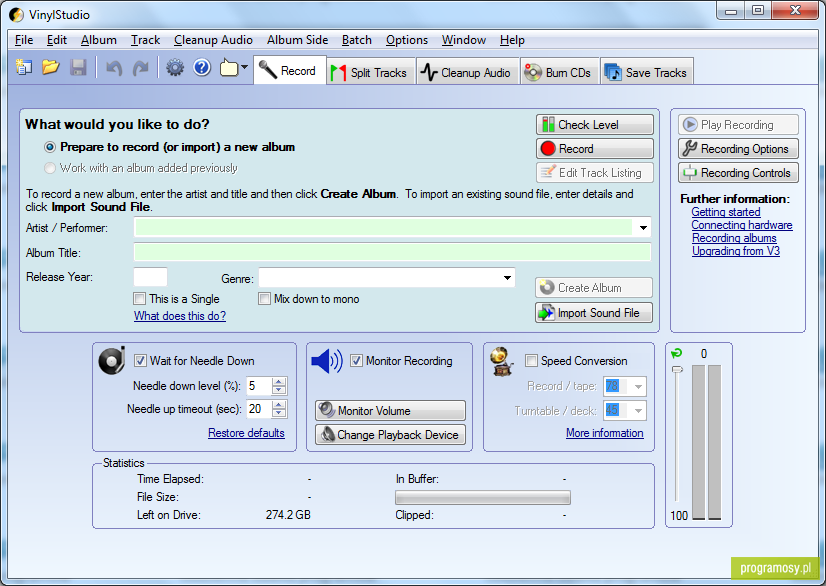The image size is (826, 586).
Task: Click the blue speaker icon beside Monitor Recording
Action: (327, 361)
